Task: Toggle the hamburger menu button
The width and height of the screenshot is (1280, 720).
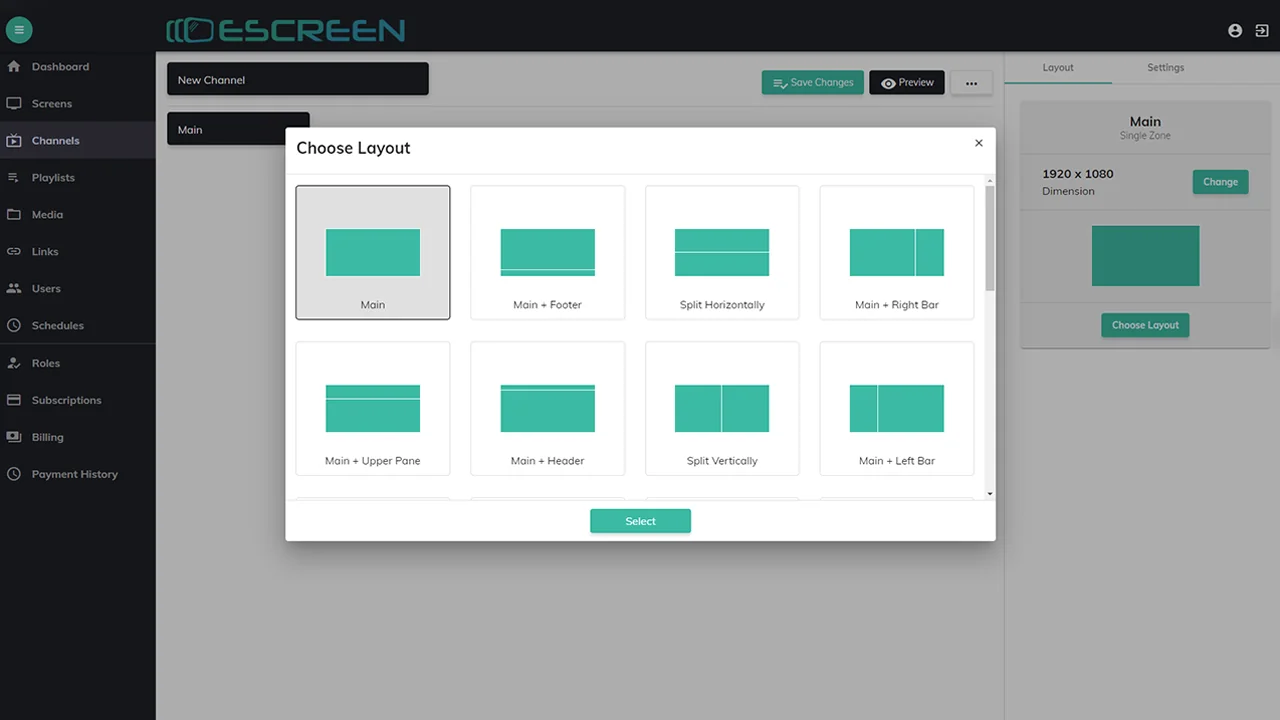Action: point(19,30)
